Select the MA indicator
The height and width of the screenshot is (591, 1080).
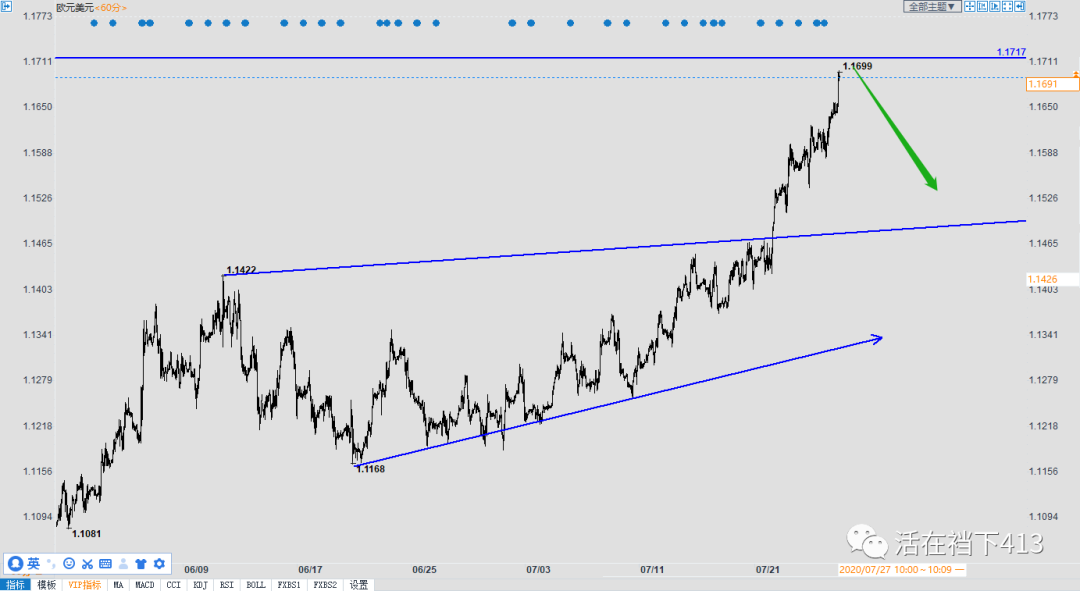[x=118, y=585]
